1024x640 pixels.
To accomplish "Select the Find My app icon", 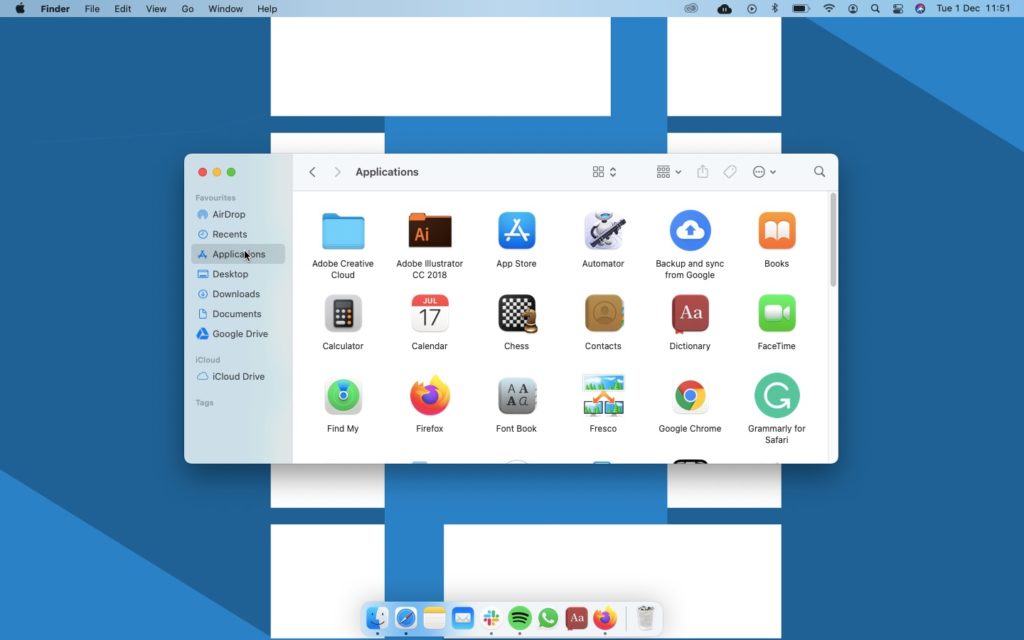I will pos(343,396).
